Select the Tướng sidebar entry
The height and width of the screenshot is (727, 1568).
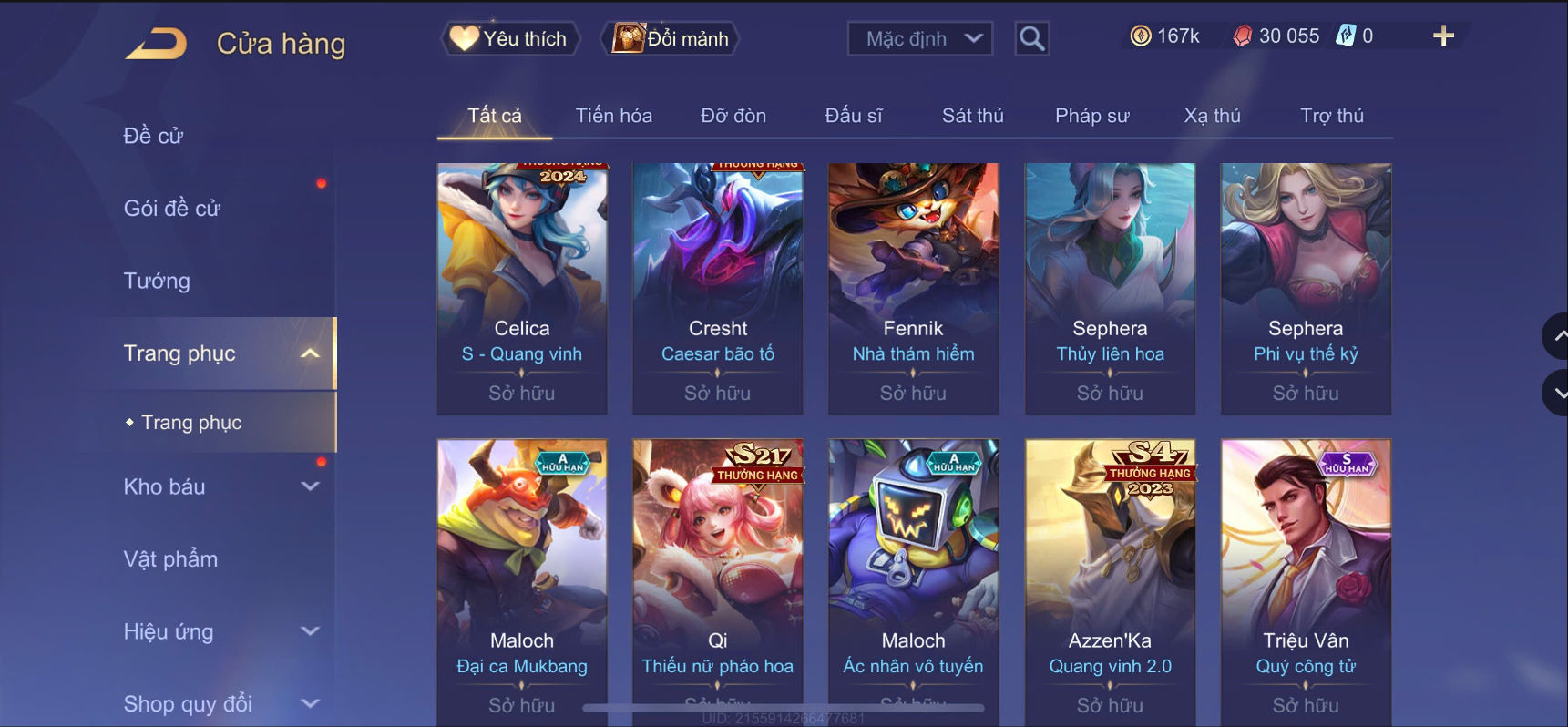click(x=157, y=281)
